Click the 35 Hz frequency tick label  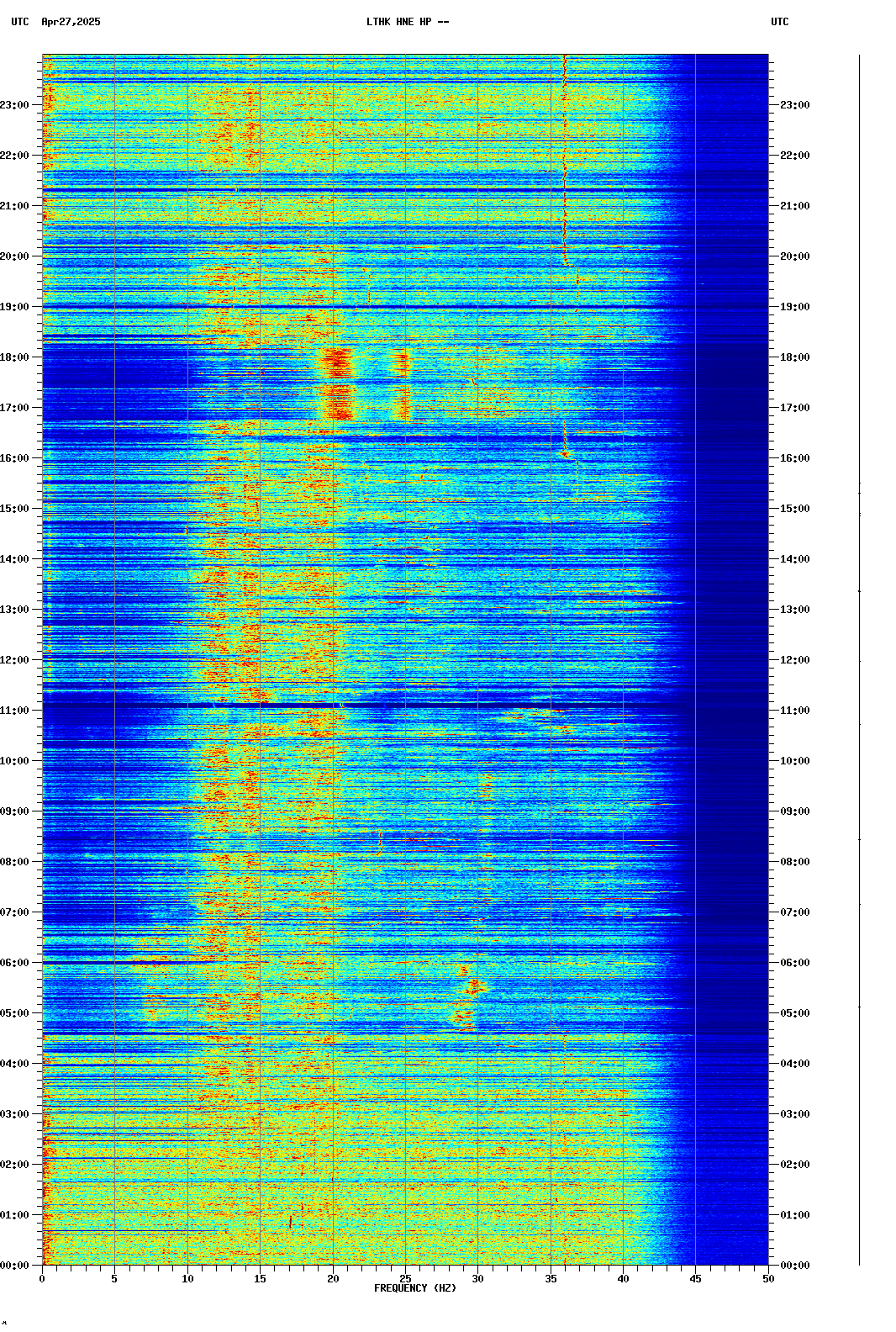tap(551, 1279)
